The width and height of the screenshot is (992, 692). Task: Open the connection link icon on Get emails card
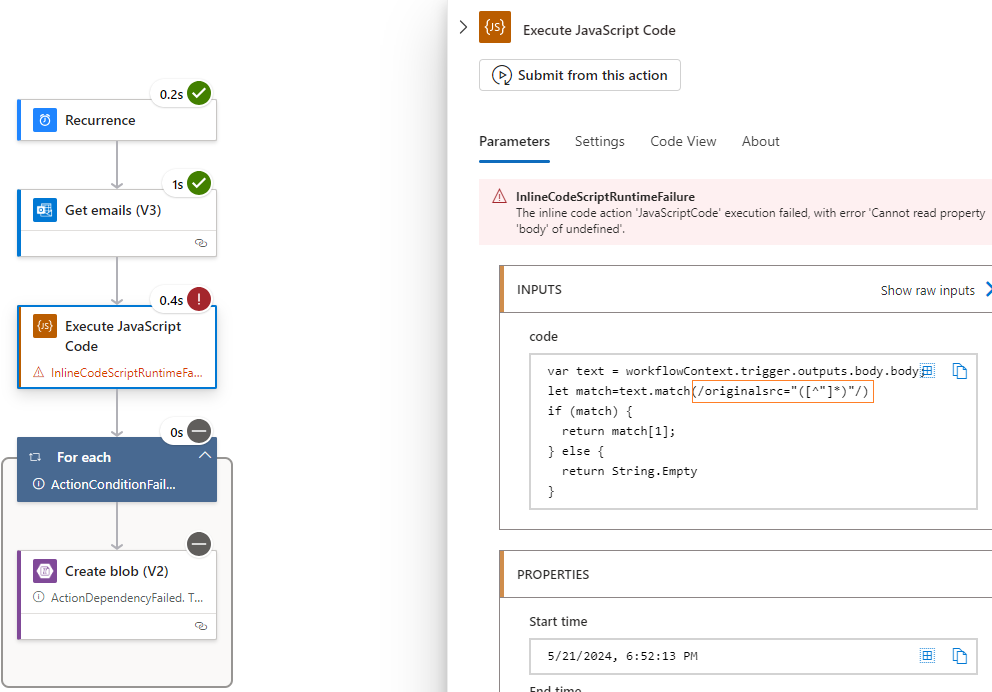point(201,243)
